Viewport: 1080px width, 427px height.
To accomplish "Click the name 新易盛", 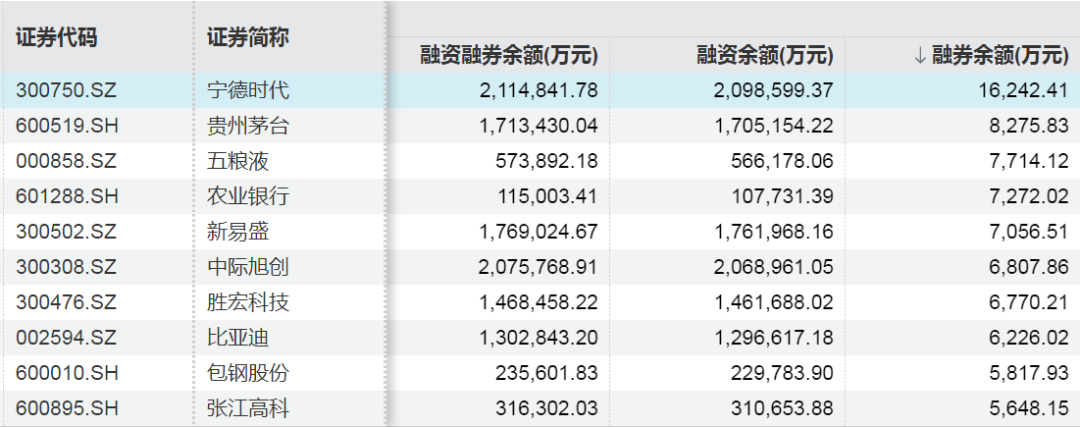I will [238, 231].
